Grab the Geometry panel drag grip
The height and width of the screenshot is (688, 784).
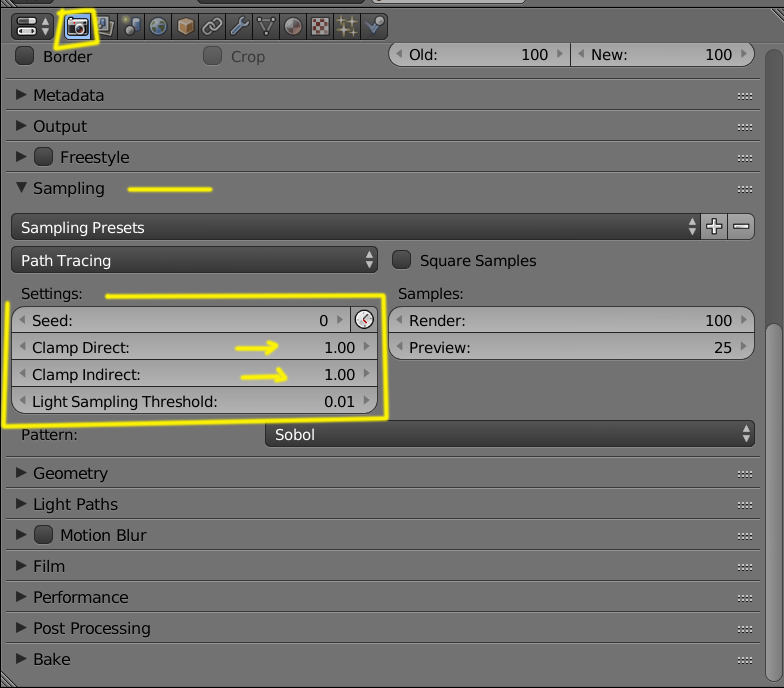(744, 474)
